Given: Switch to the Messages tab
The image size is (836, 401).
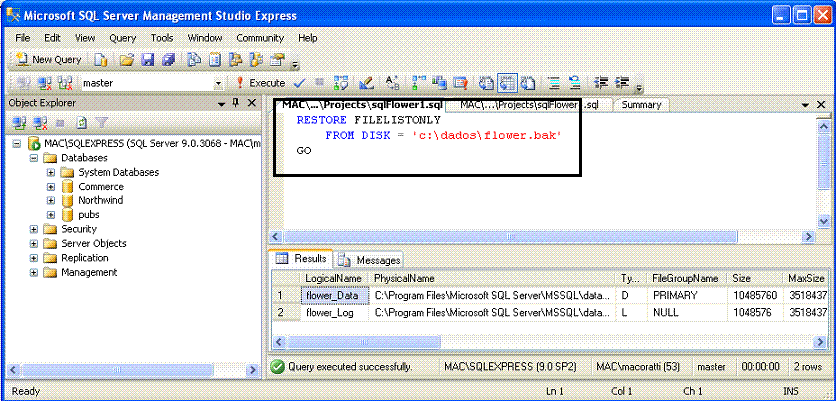Looking at the screenshot, I should [x=371, y=261].
